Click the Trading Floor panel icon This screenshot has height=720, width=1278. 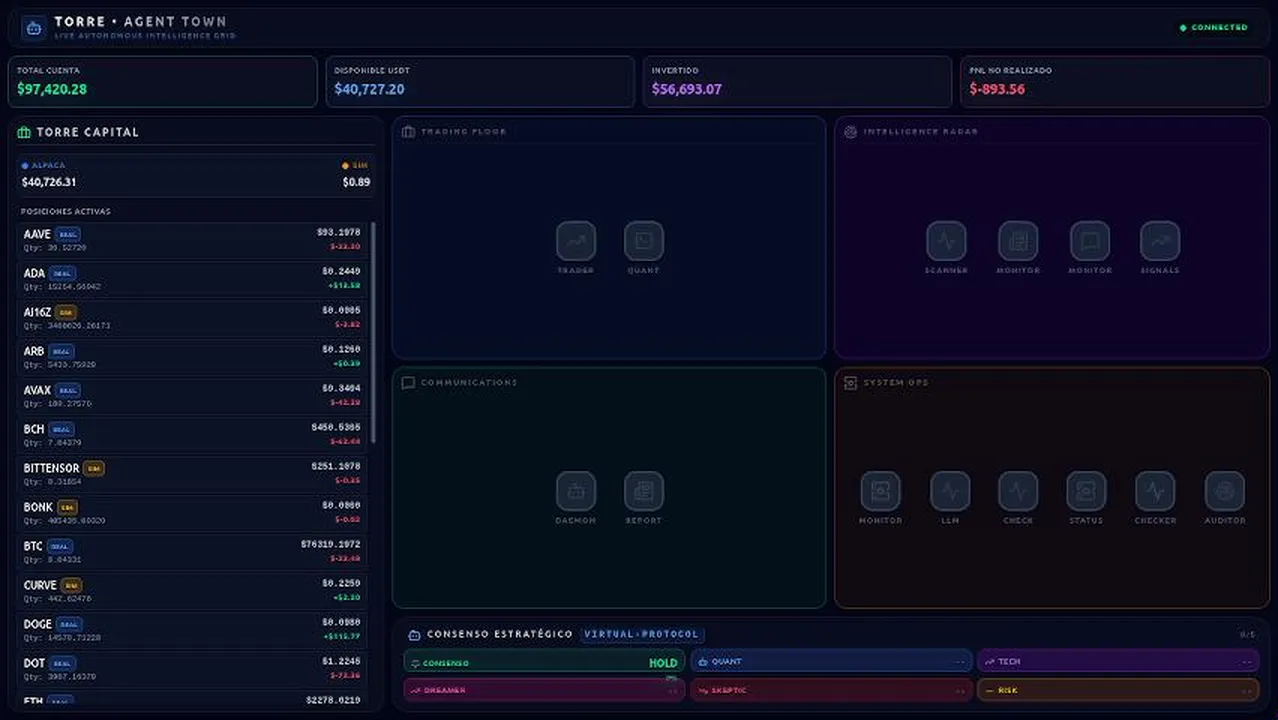pos(408,132)
